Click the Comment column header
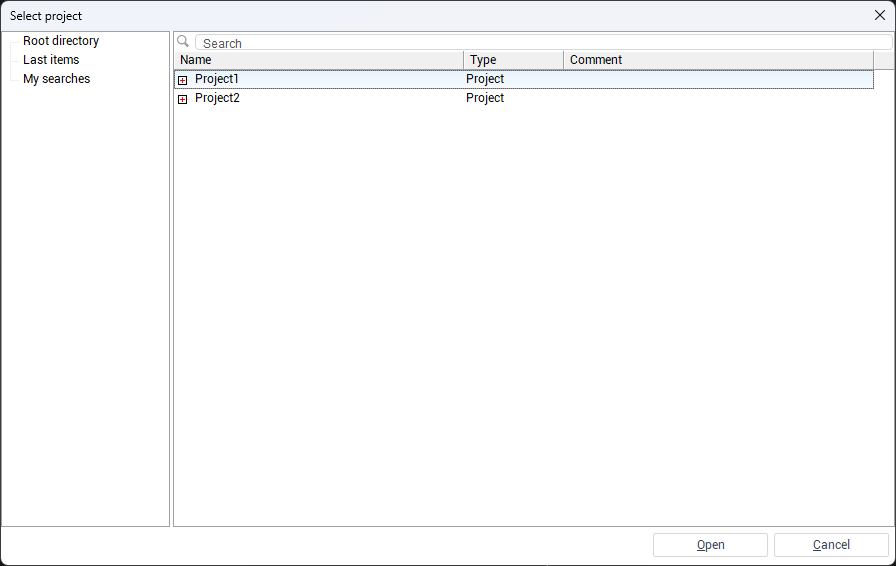 point(716,60)
